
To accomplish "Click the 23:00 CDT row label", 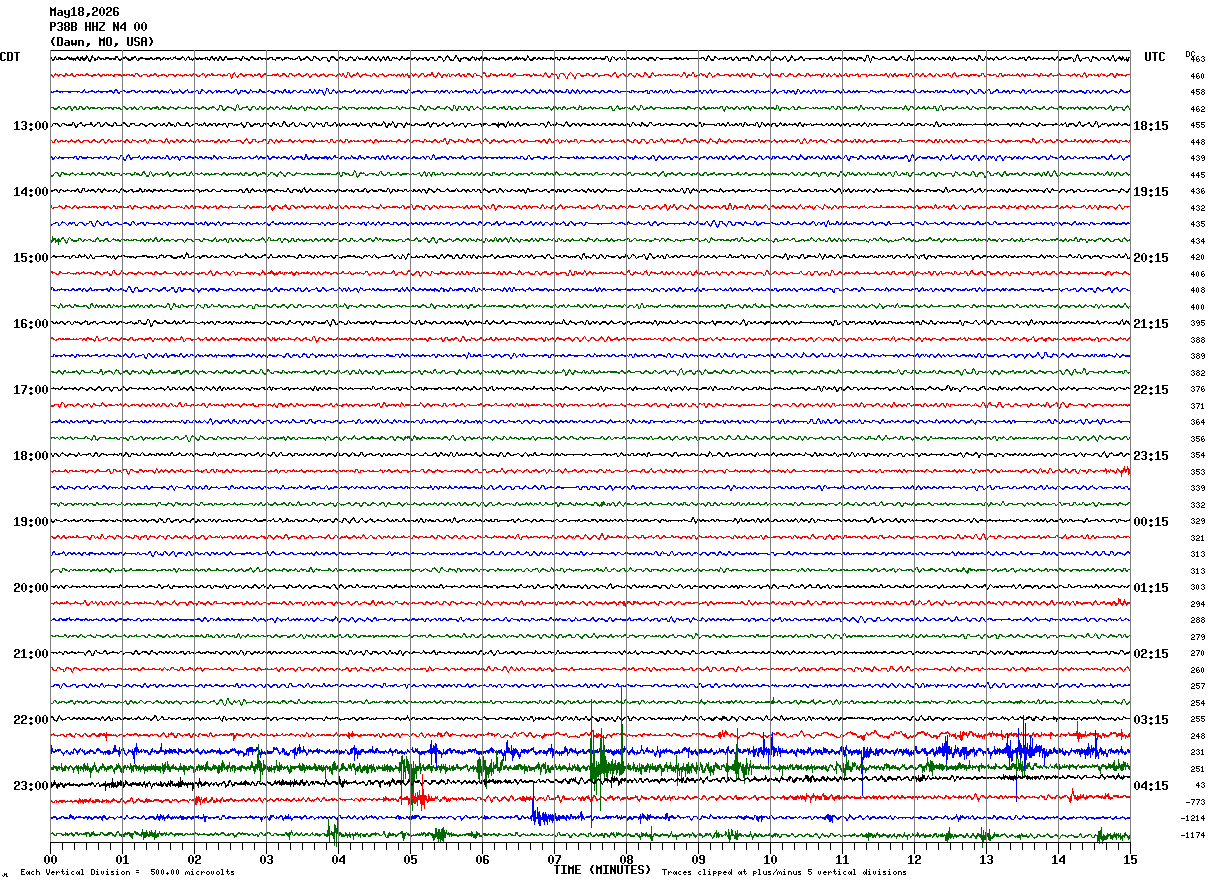I will [30, 786].
